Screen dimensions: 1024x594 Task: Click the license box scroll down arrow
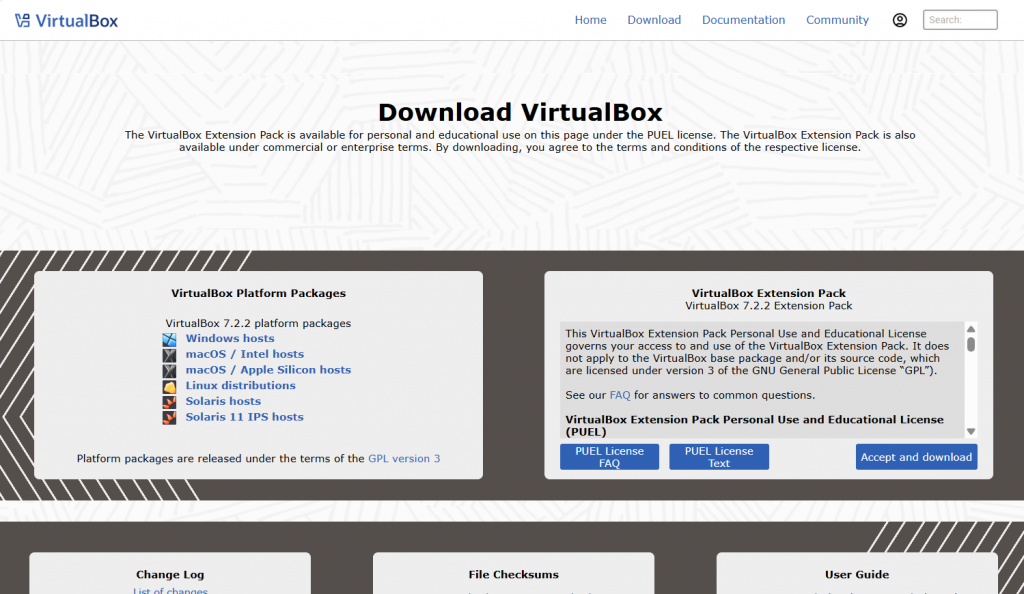[971, 431]
